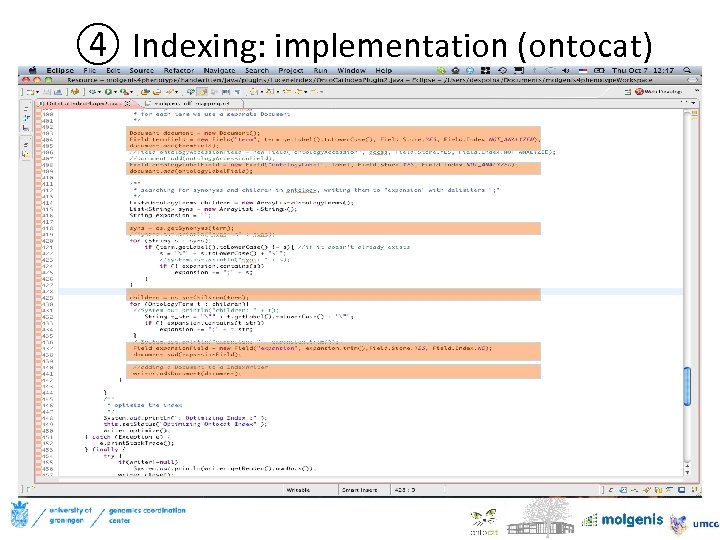This screenshot has height=540, width=720.
Task: Open the Refactor menu
Action: [179, 70]
